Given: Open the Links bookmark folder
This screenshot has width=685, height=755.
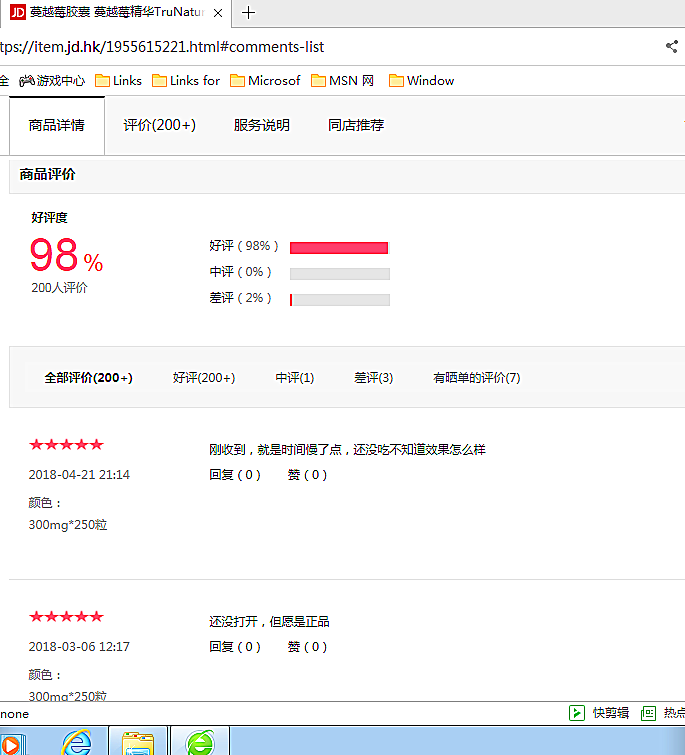Looking at the screenshot, I should coord(117,81).
